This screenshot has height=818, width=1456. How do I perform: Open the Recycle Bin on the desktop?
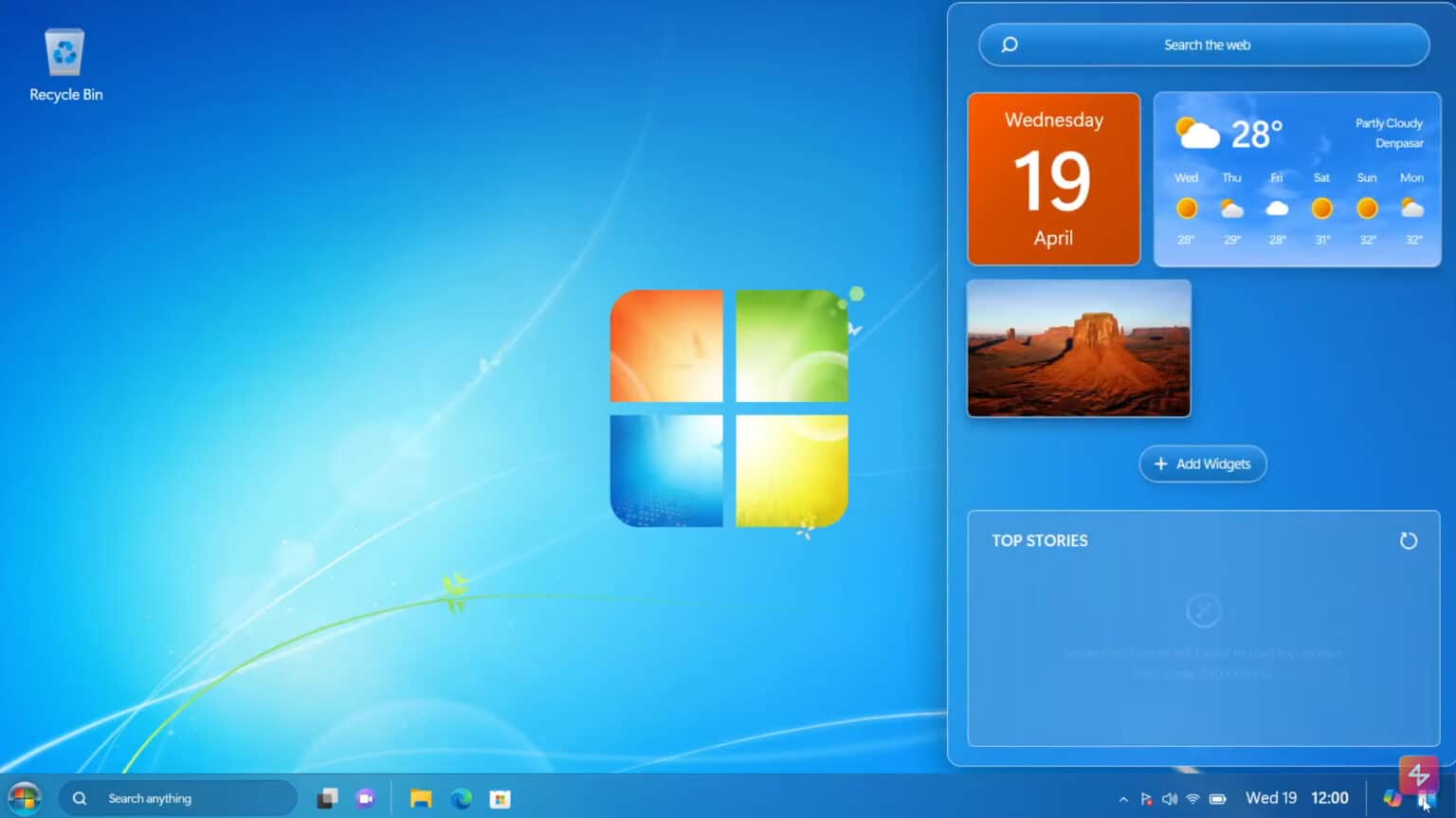point(64,57)
